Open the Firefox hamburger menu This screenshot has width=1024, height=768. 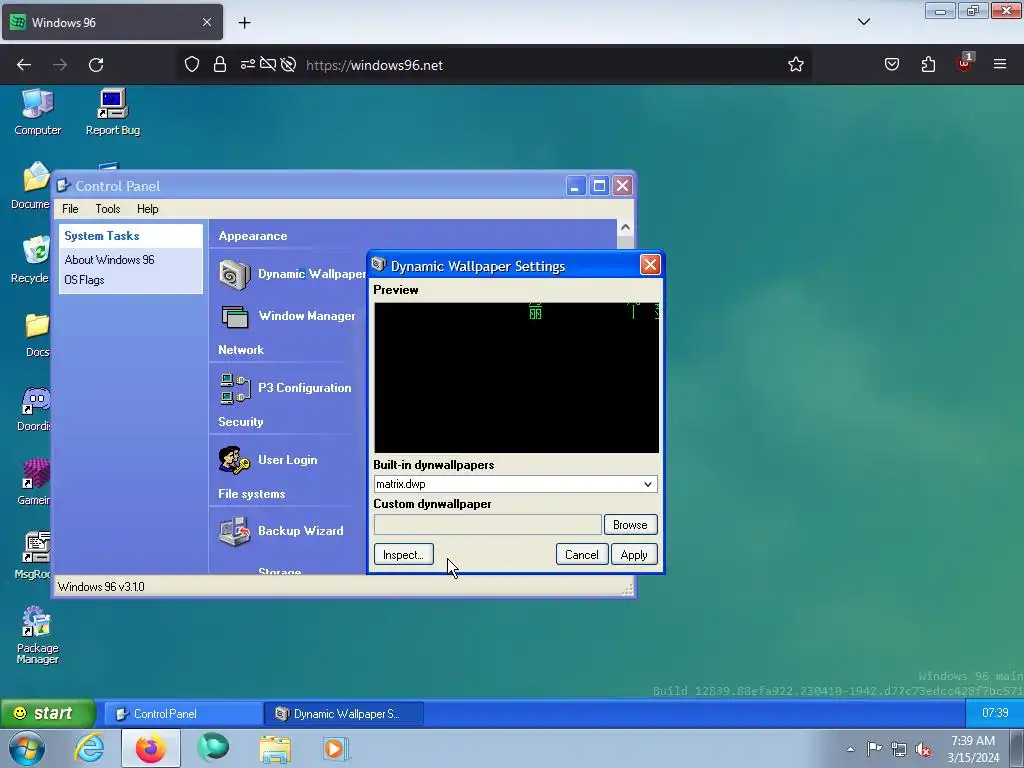tap(1000, 64)
